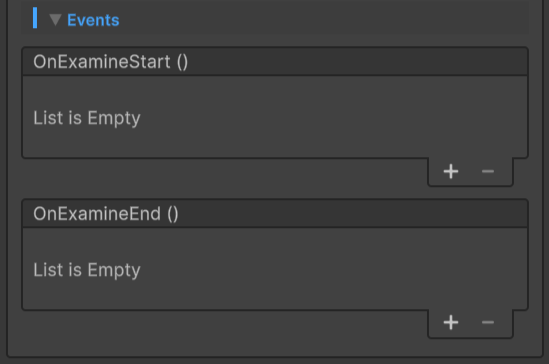
Task: Click 'List is Empty' text in OnExamineEnd
Action: tap(87, 270)
